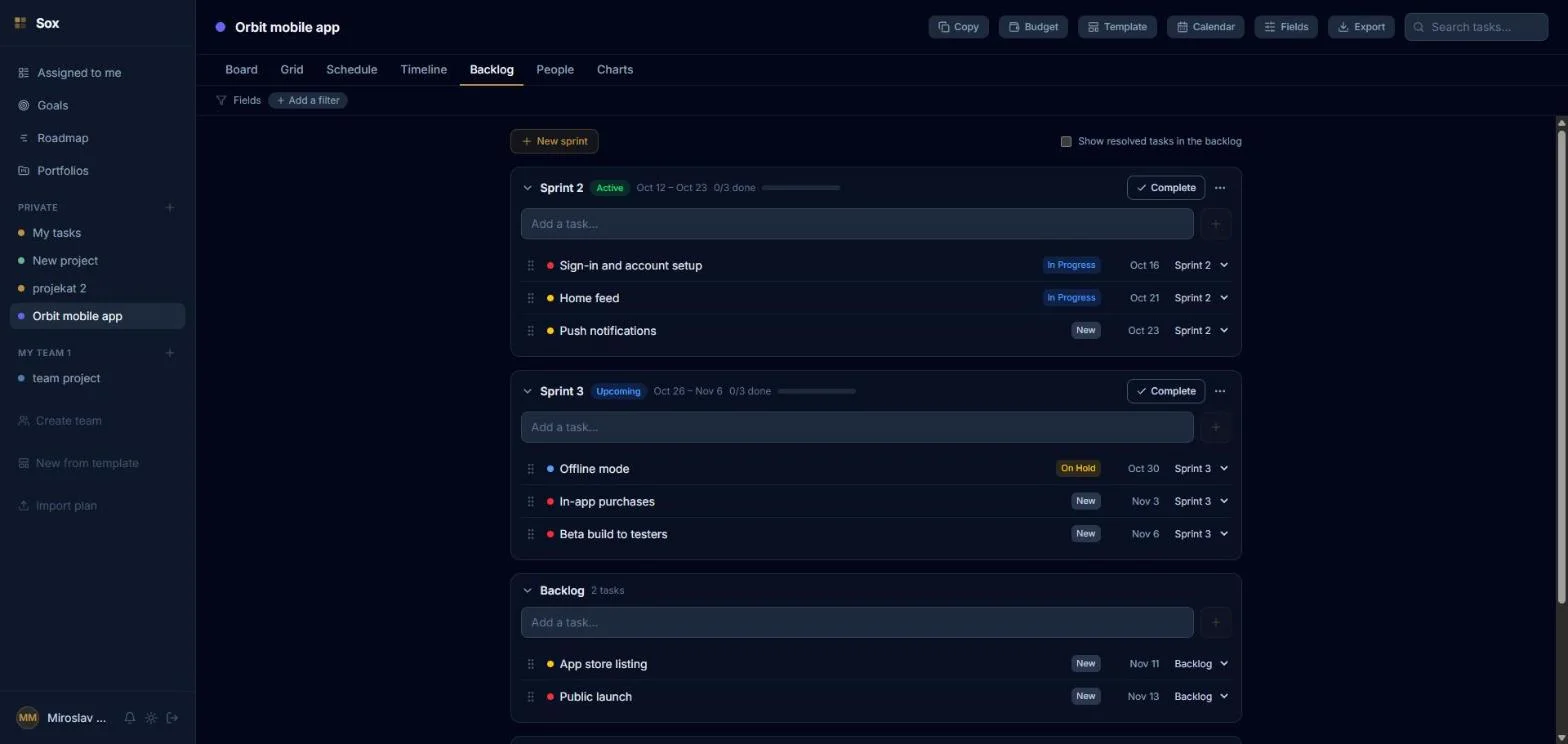Click the purple Orbit mobile app color dot in header
The height and width of the screenshot is (744, 1568).
pos(220,27)
